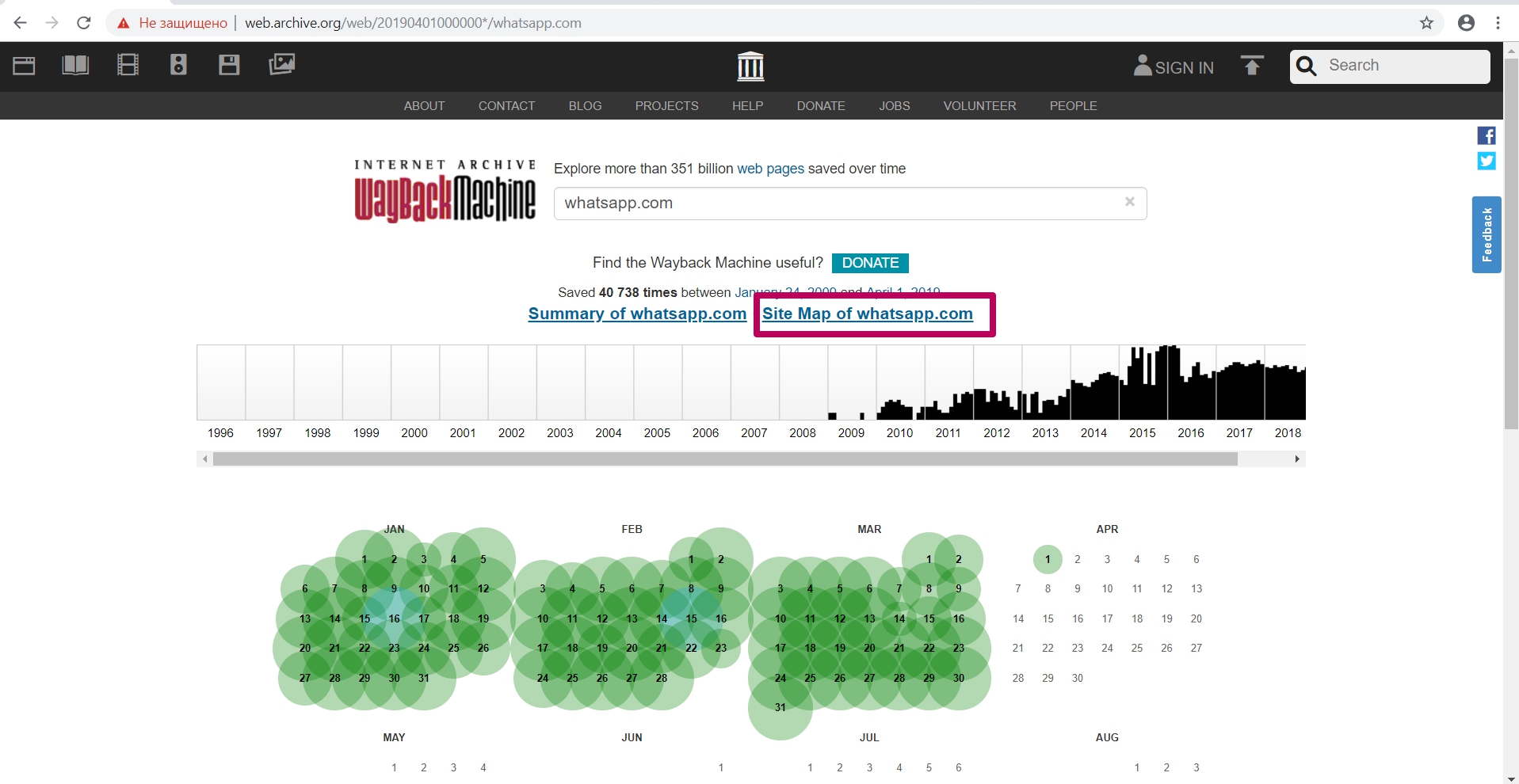Select year 2014 on the timeline
The height and width of the screenshot is (784, 1519).
(x=1093, y=432)
